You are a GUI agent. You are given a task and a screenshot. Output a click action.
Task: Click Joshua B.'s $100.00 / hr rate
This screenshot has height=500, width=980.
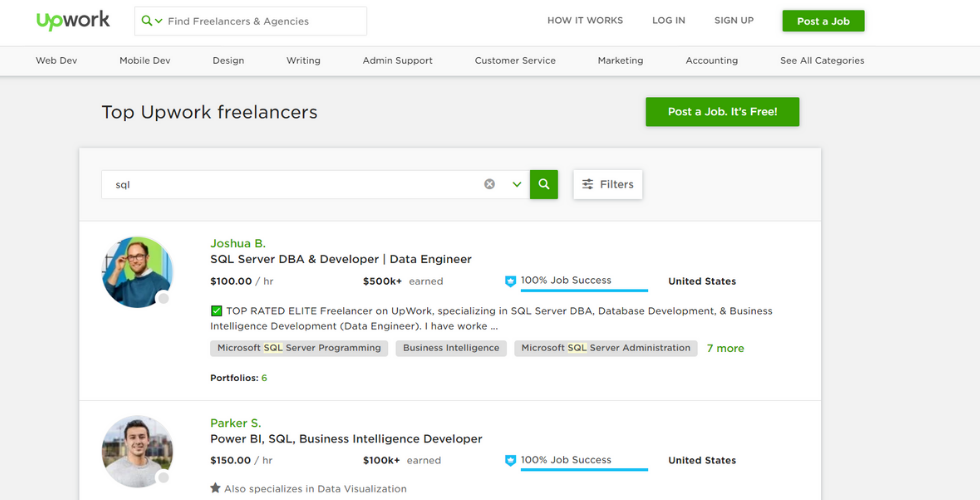point(242,281)
